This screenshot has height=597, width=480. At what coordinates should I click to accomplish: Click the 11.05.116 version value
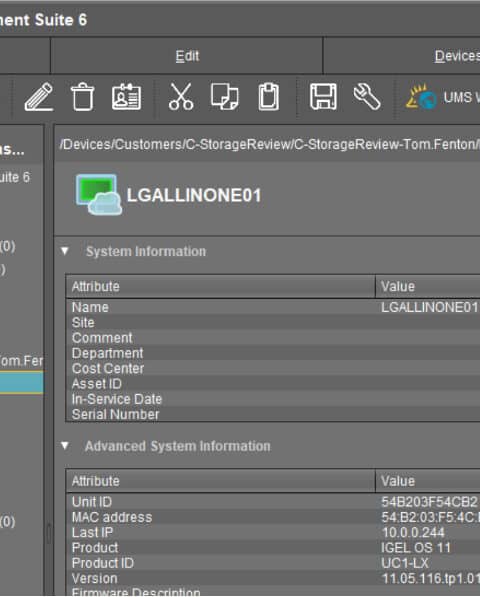point(431,578)
